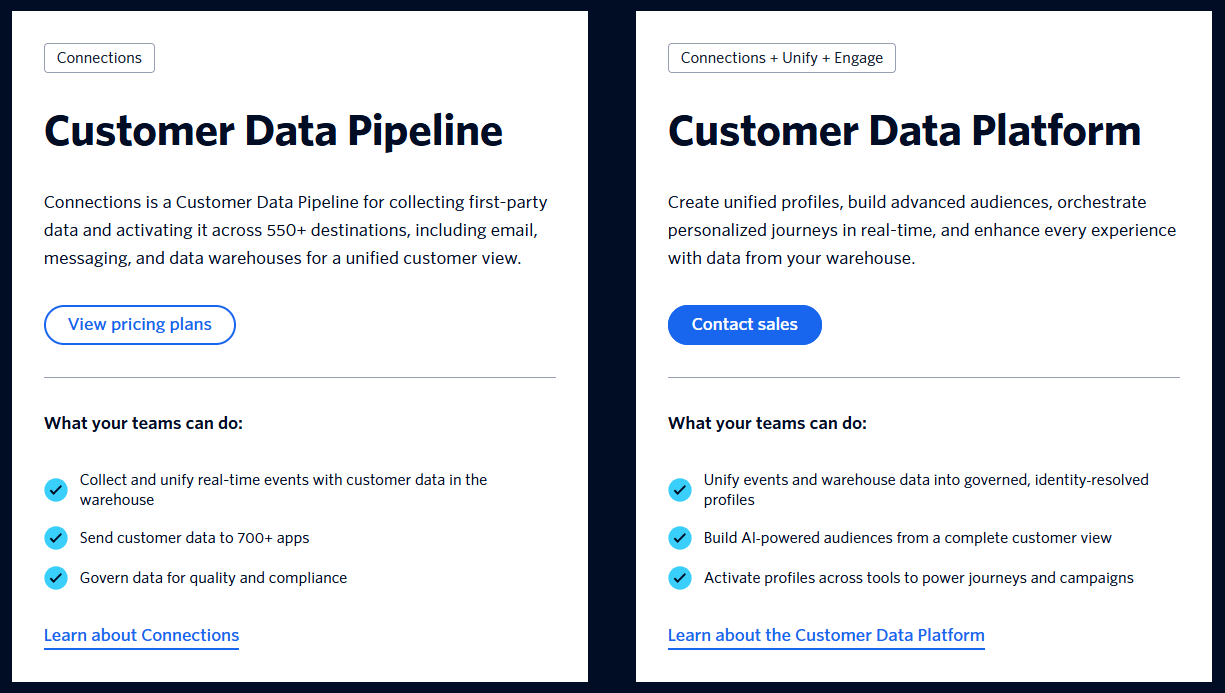Click checkmark icon next to 'Send customer data to 700+ apps'
The image size is (1225, 693).
tap(56, 538)
